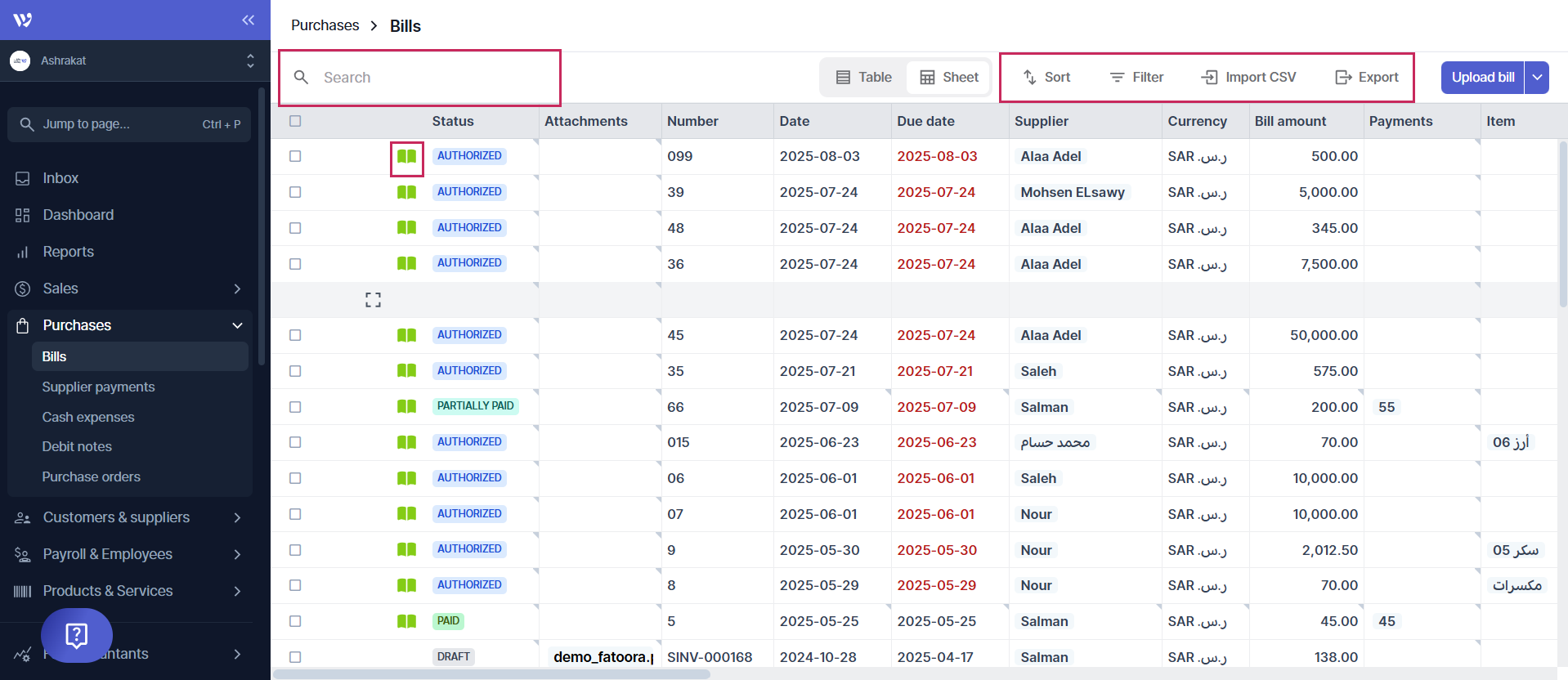This screenshot has width=1568, height=680.
Task: Open the help chat bubble button
Action: (x=76, y=635)
